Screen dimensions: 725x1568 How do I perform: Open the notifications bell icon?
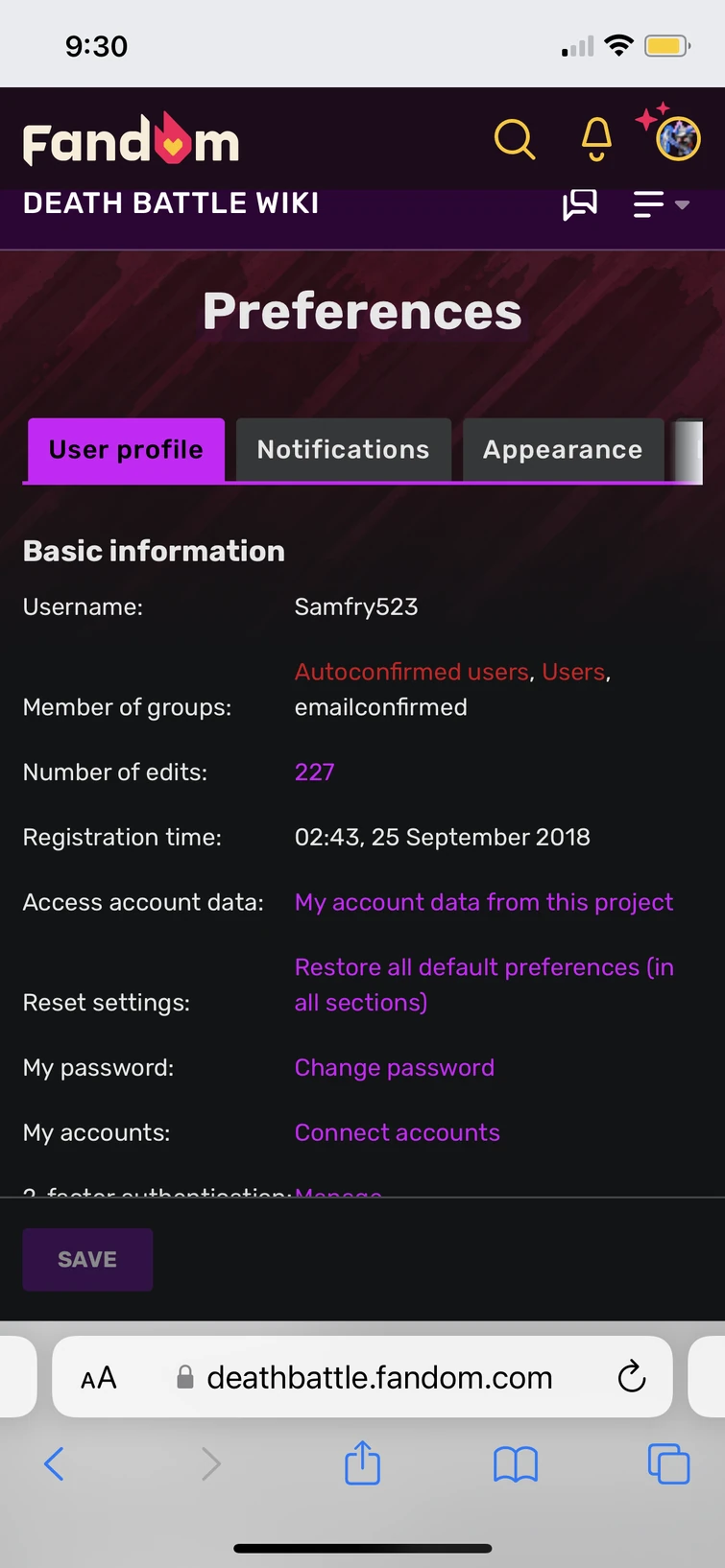click(596, 140)
